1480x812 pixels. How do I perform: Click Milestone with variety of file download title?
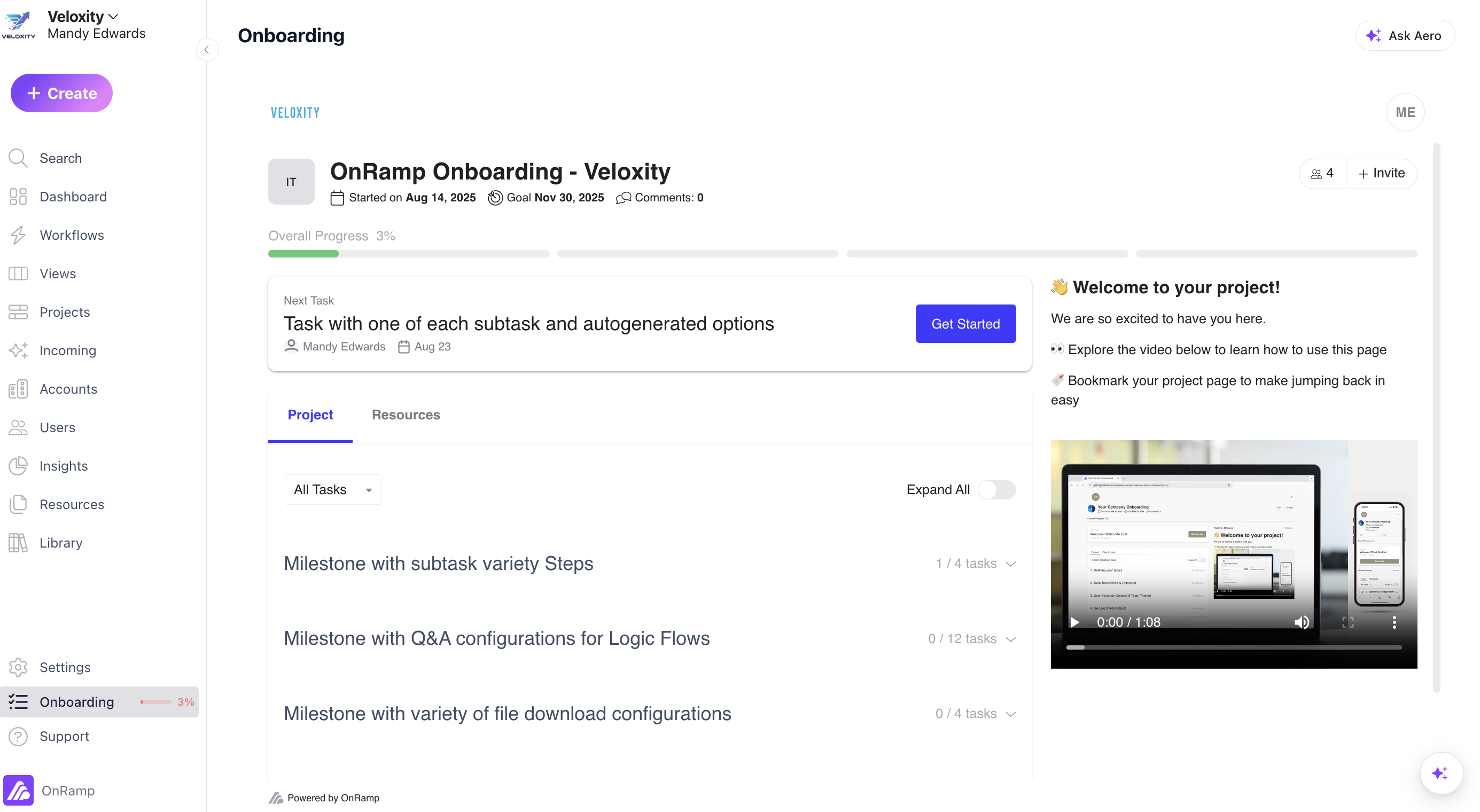507,714
